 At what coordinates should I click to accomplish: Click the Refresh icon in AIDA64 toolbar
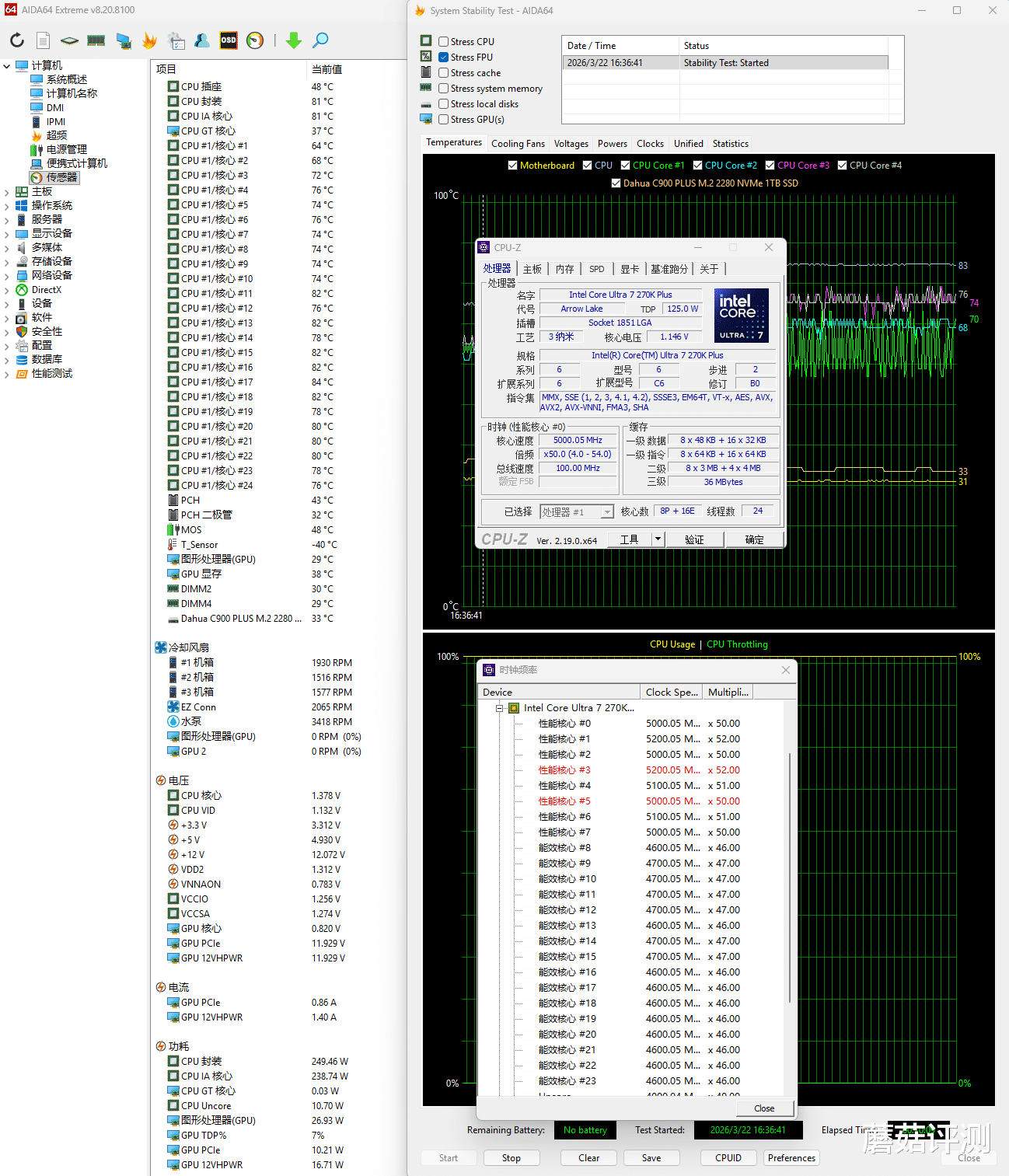point(17,40)
